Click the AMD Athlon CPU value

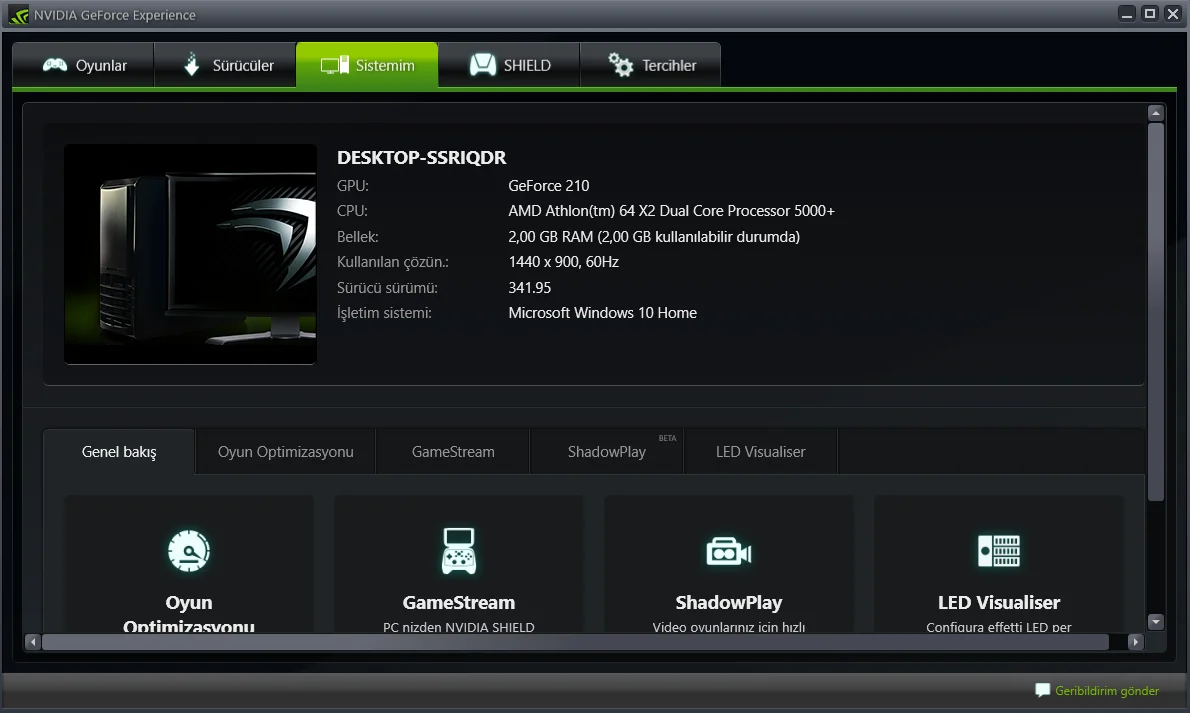[x=672, y=211]
